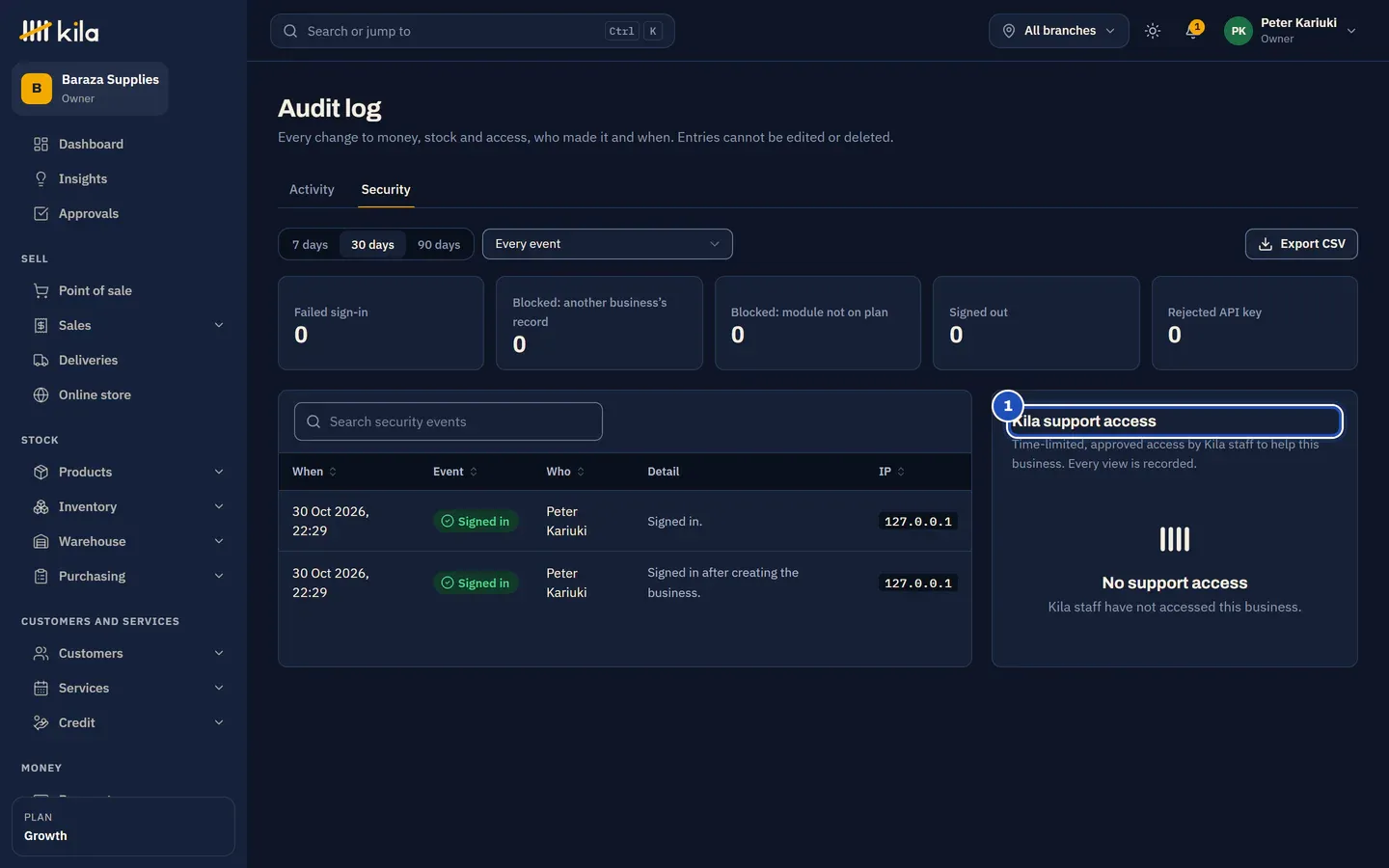Expand the Customers submenu

pyautogui.click(x=219, y=653)
